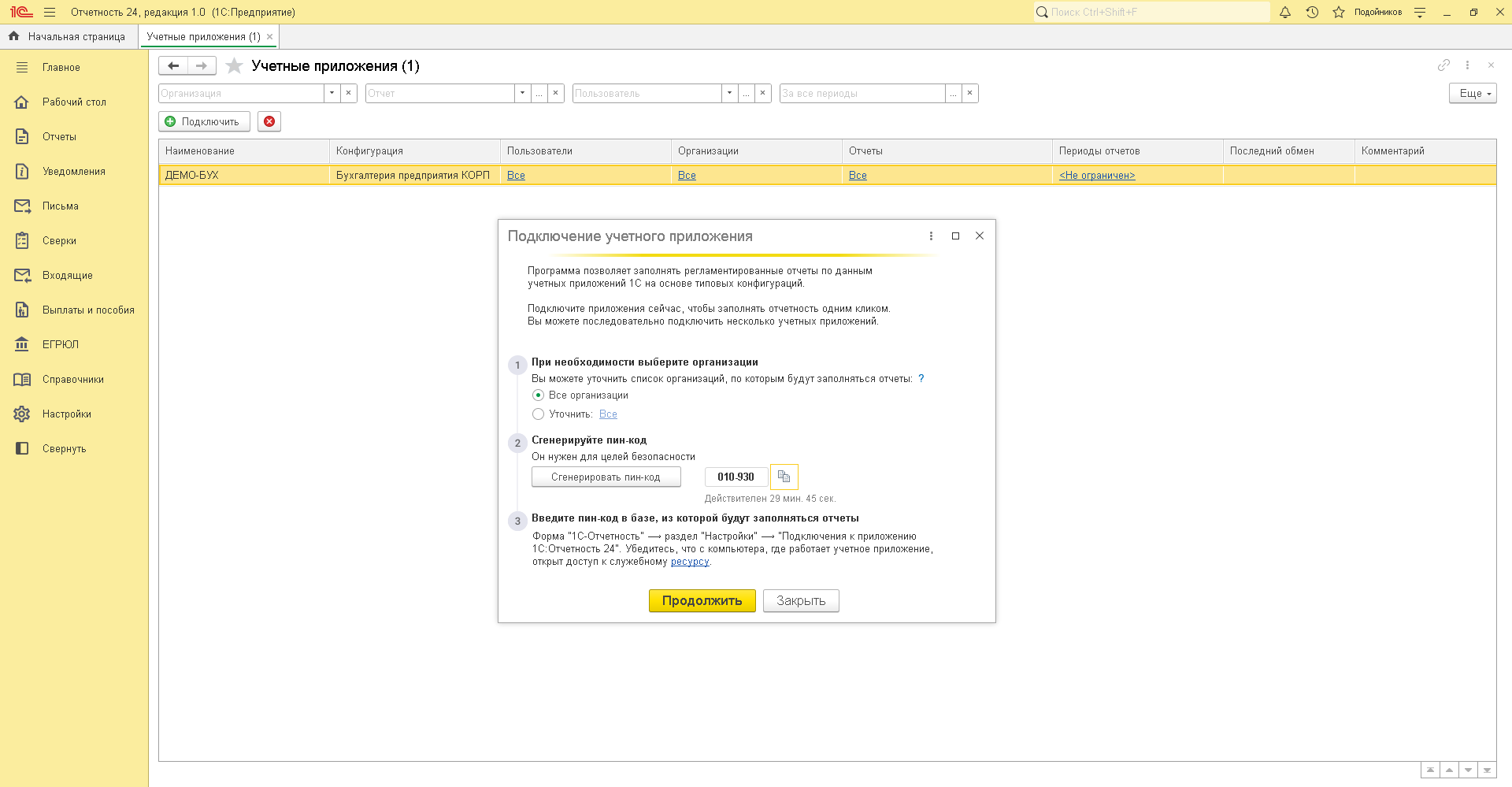Open Не ограничен periods link
This screenshot has width=1512, height=787.
tap(1097, 176)
